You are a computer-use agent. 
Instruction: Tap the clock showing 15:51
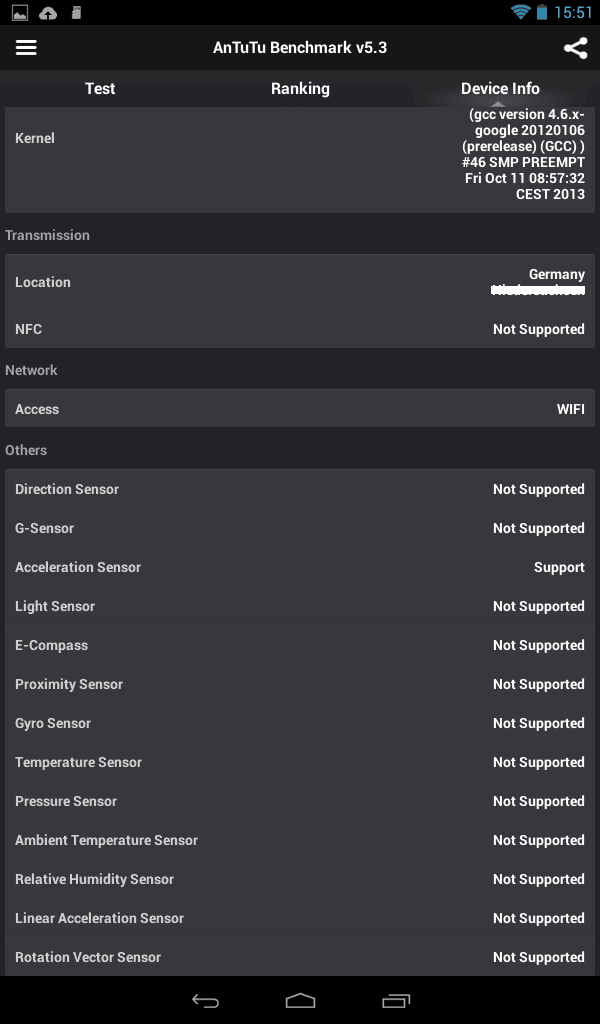[573, 12]
